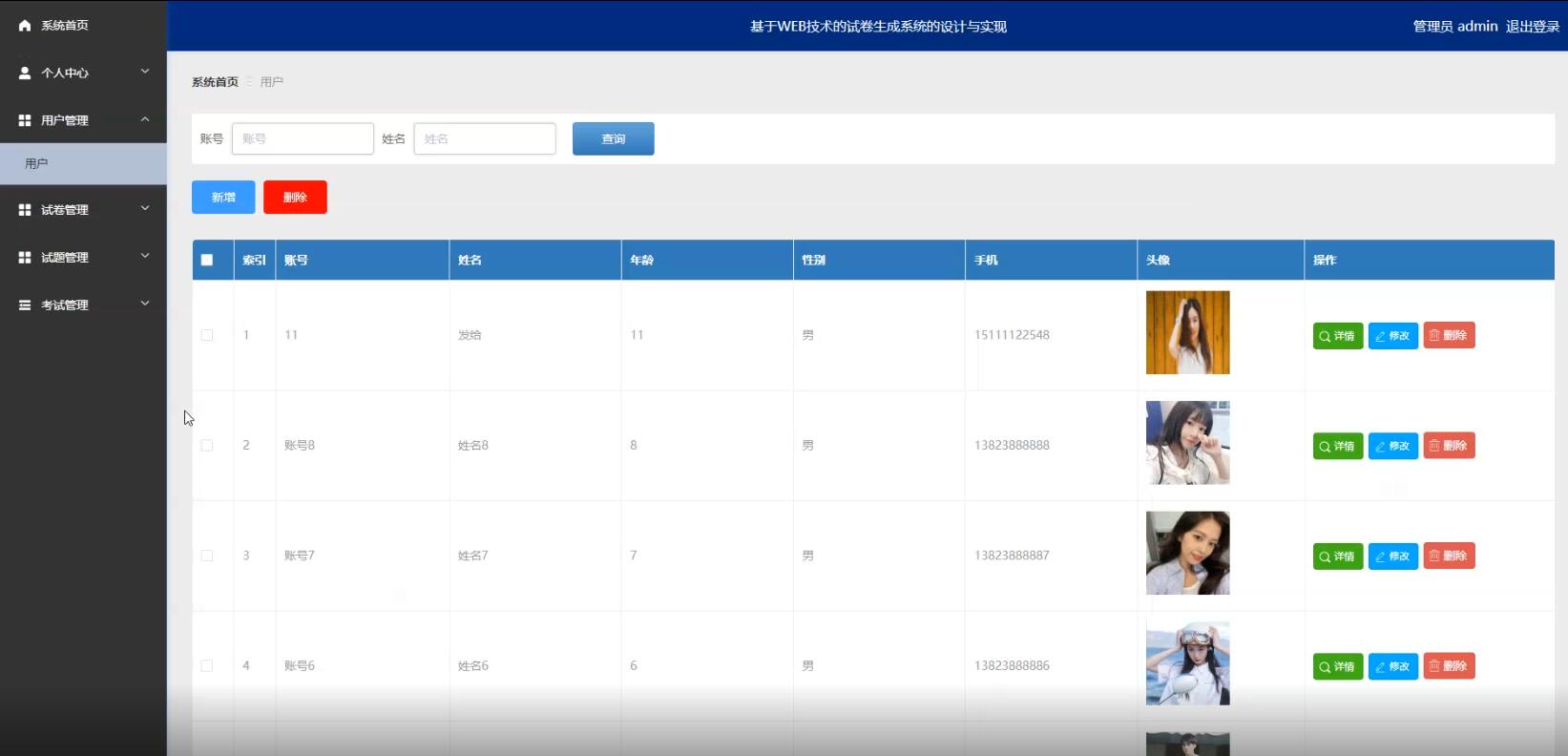Expand the 考试管理 menu chevron
Viewport: 1568px width, 756px height.
tap(145, 304)
